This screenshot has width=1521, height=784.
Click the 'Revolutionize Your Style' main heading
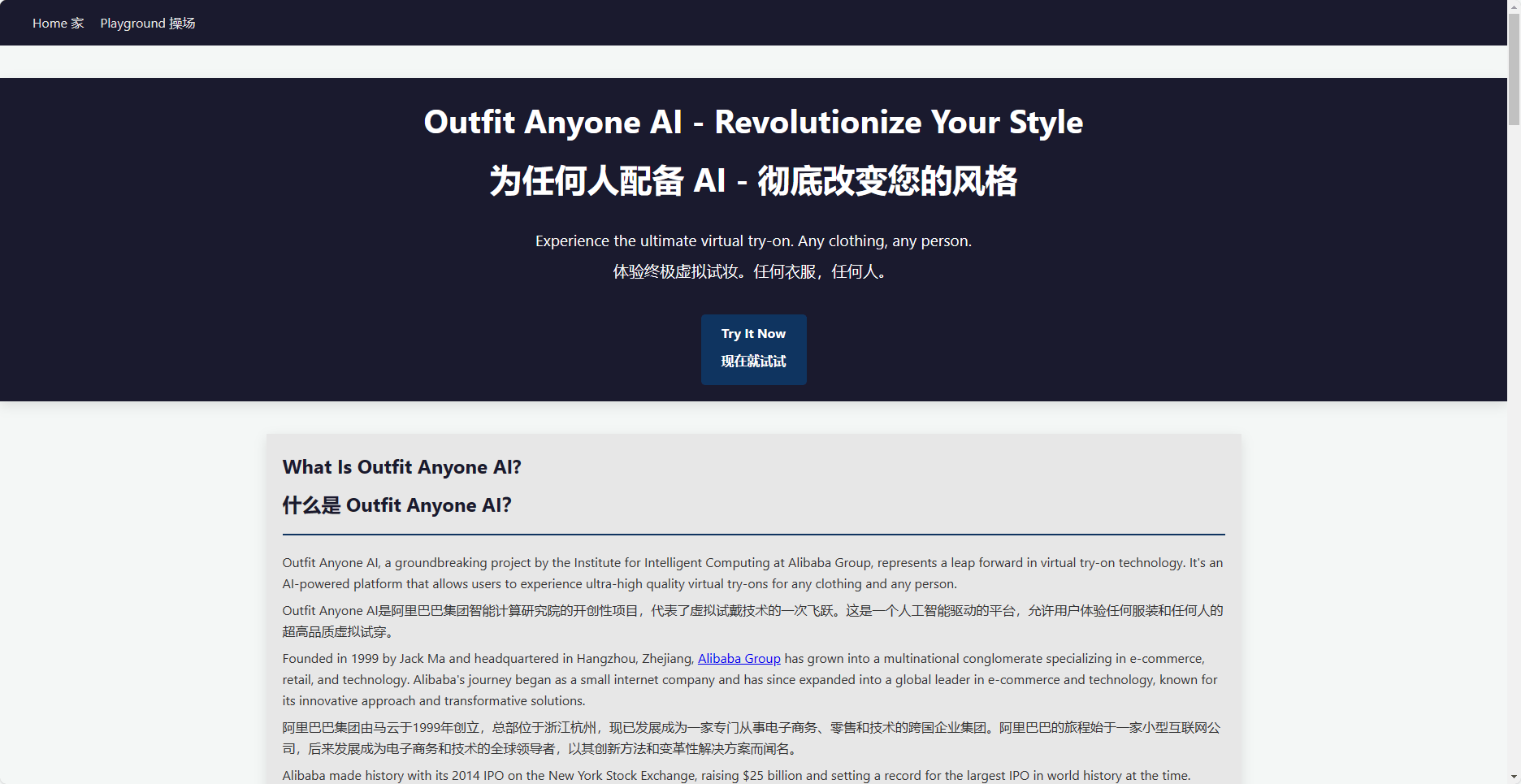coord(753,123)
